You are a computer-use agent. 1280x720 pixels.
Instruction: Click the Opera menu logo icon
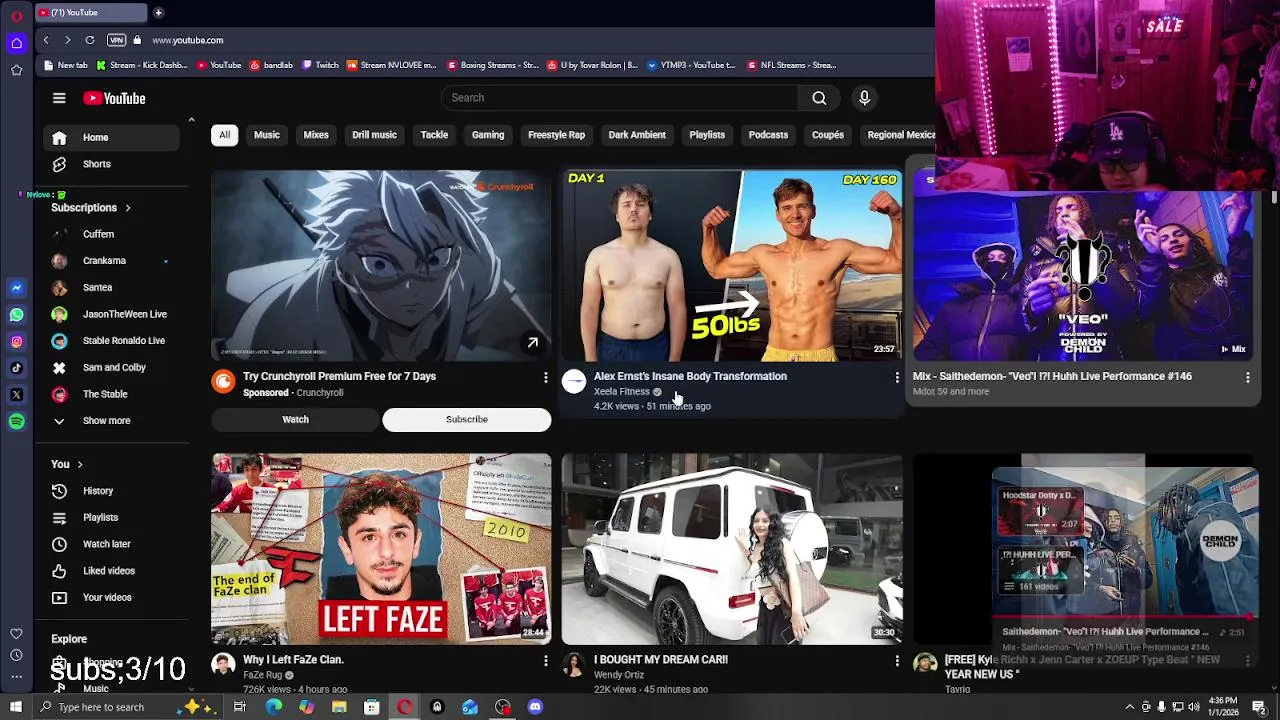click(16, 16)
